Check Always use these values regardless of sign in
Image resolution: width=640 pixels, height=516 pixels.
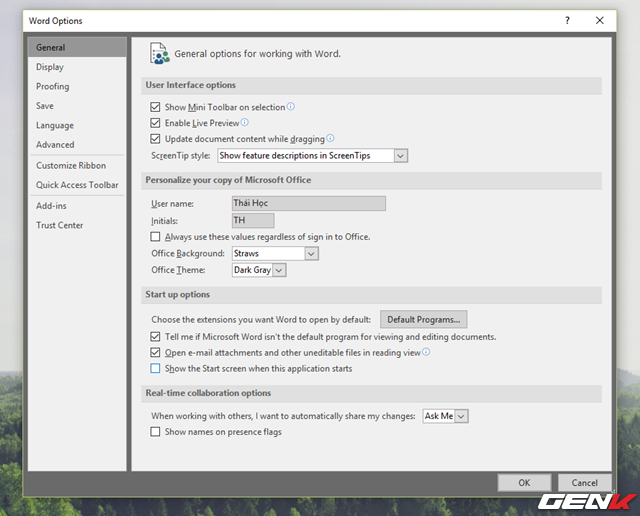155,237
